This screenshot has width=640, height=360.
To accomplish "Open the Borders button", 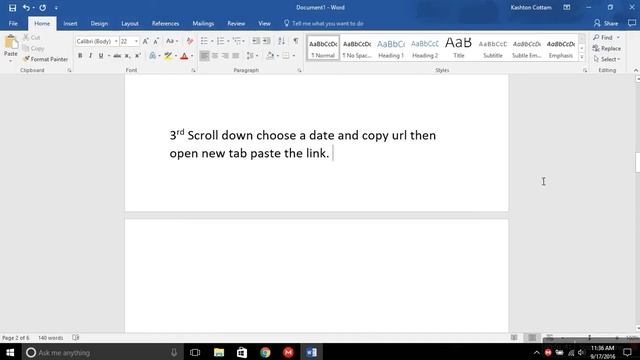I will 286,56.
